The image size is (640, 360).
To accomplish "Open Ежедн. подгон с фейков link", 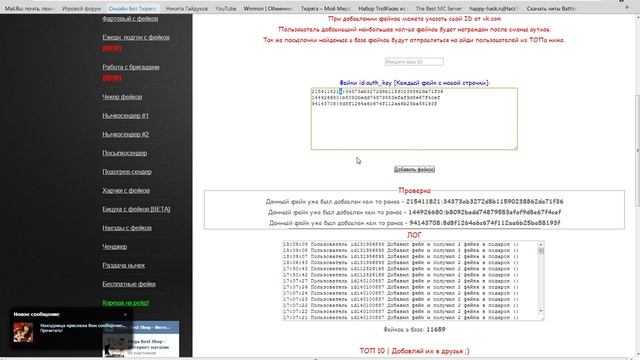I will [x=136, y=38].
